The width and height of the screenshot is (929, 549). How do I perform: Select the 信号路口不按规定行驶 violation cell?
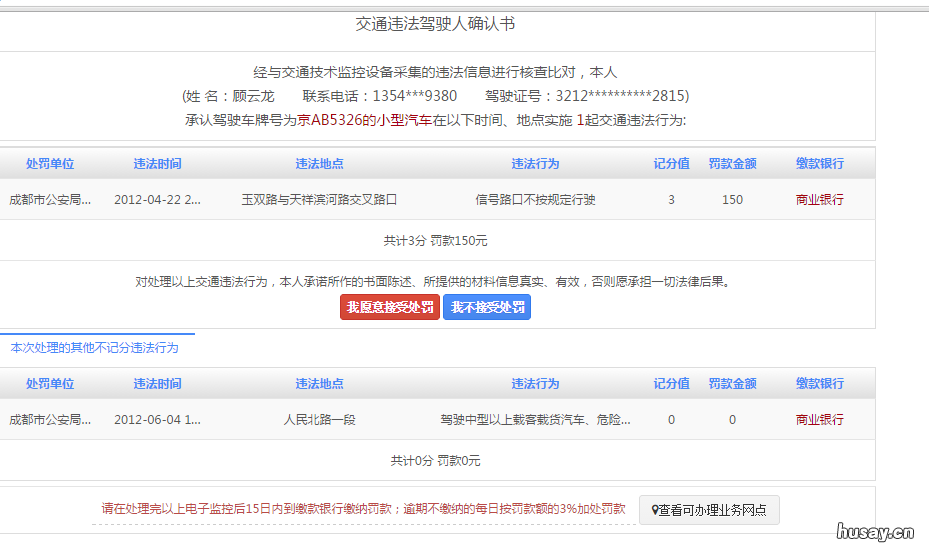pos(535,200)
